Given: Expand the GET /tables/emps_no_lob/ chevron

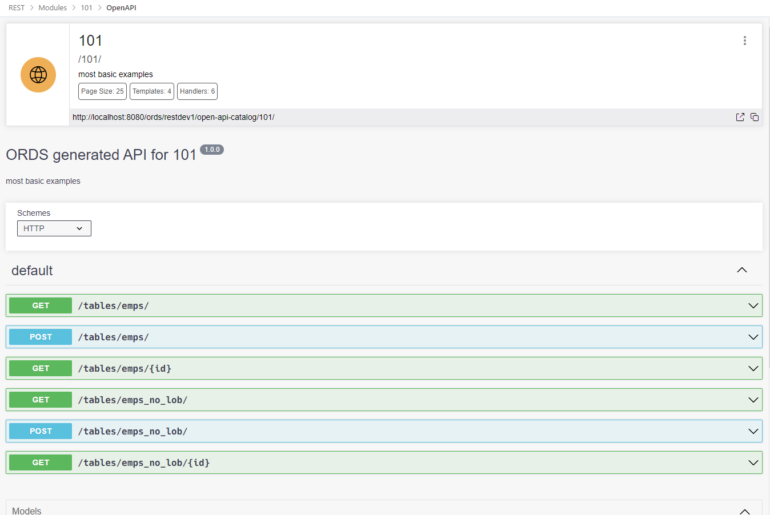Looking at the screenshot, I should 753,400.
